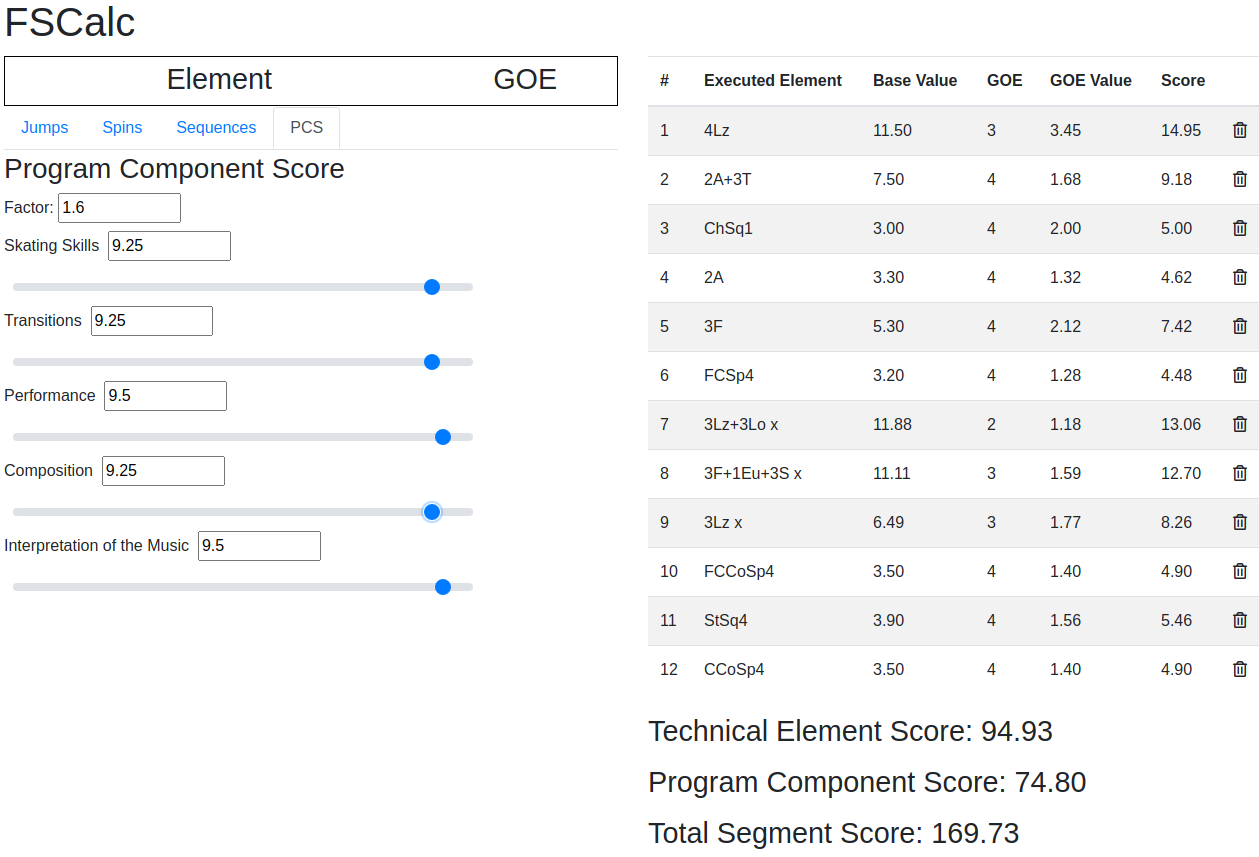Viewport: 1259px width, 857px height.
Task: Click the Skating Skills slider handle
Action: [432, 287]
